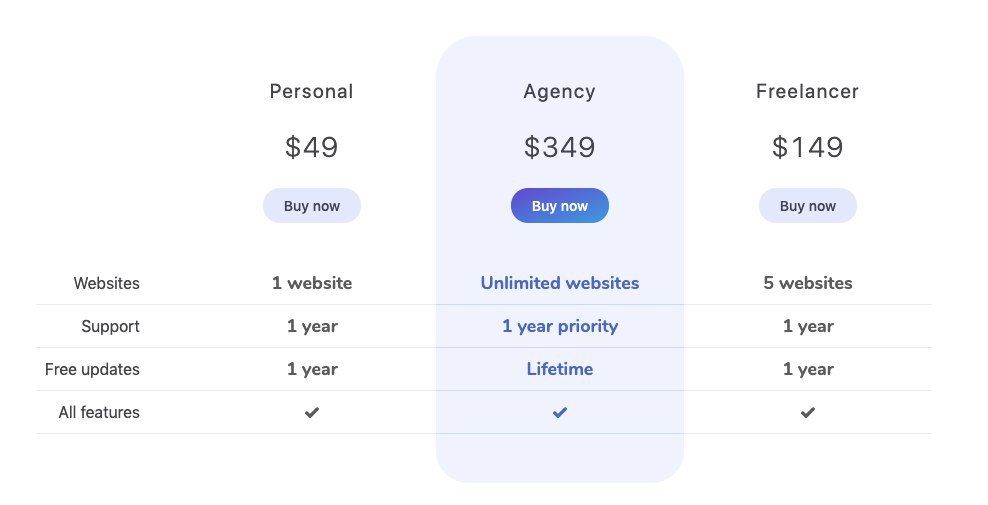Screen dimensions: 988x505
Task: Select the Personal plan heading
Action: click(312, 91)
